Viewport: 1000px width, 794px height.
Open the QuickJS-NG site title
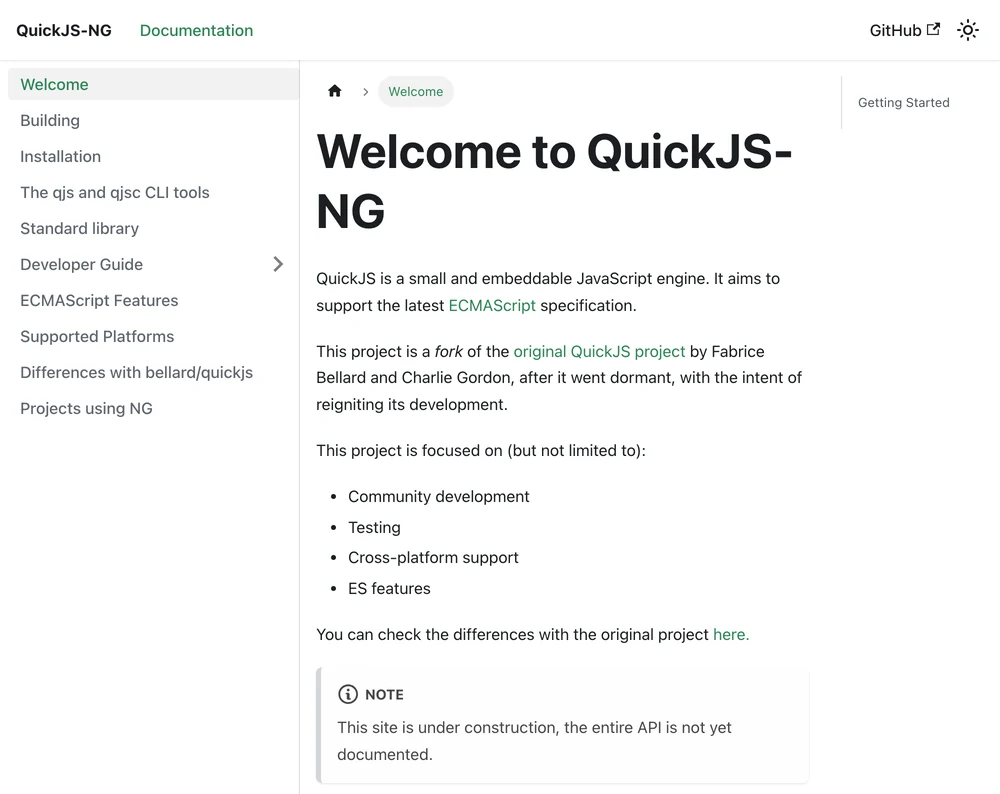coord(64,31)
